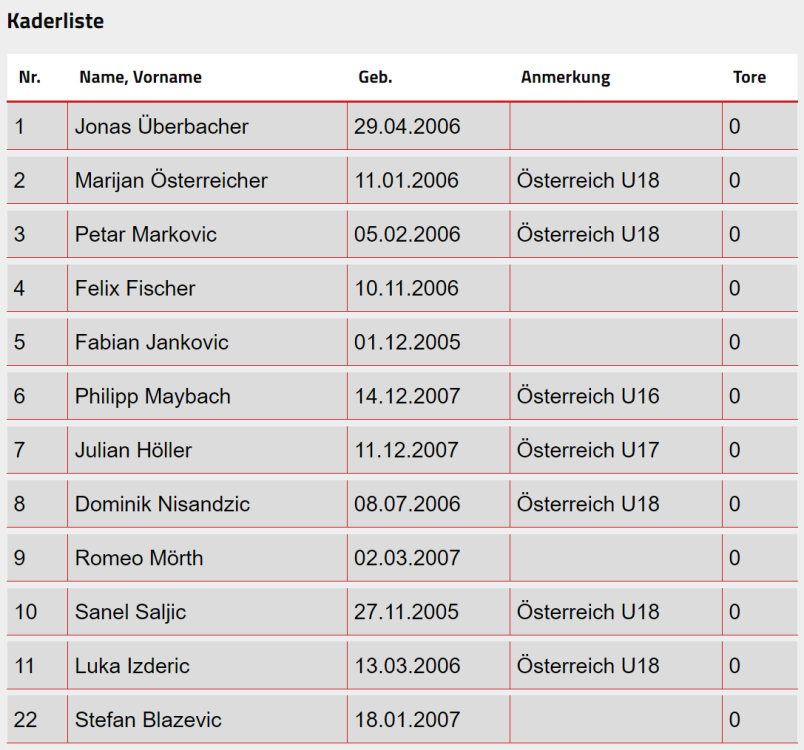The height and width of the screenshot is (750, 804).
Task: Click the Kaderliste heading
Action: (x=55, y=21)
